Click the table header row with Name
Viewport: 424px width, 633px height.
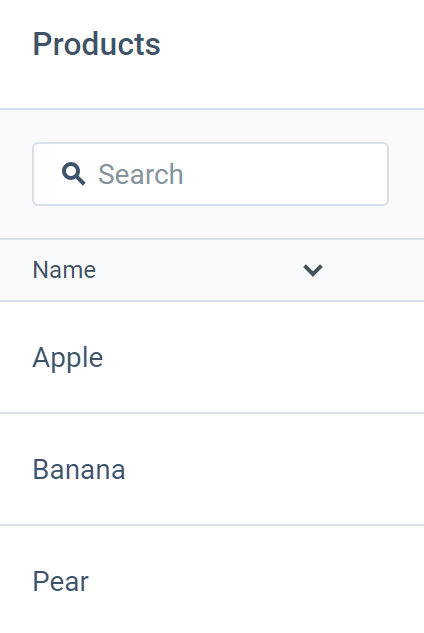(212, 270)
